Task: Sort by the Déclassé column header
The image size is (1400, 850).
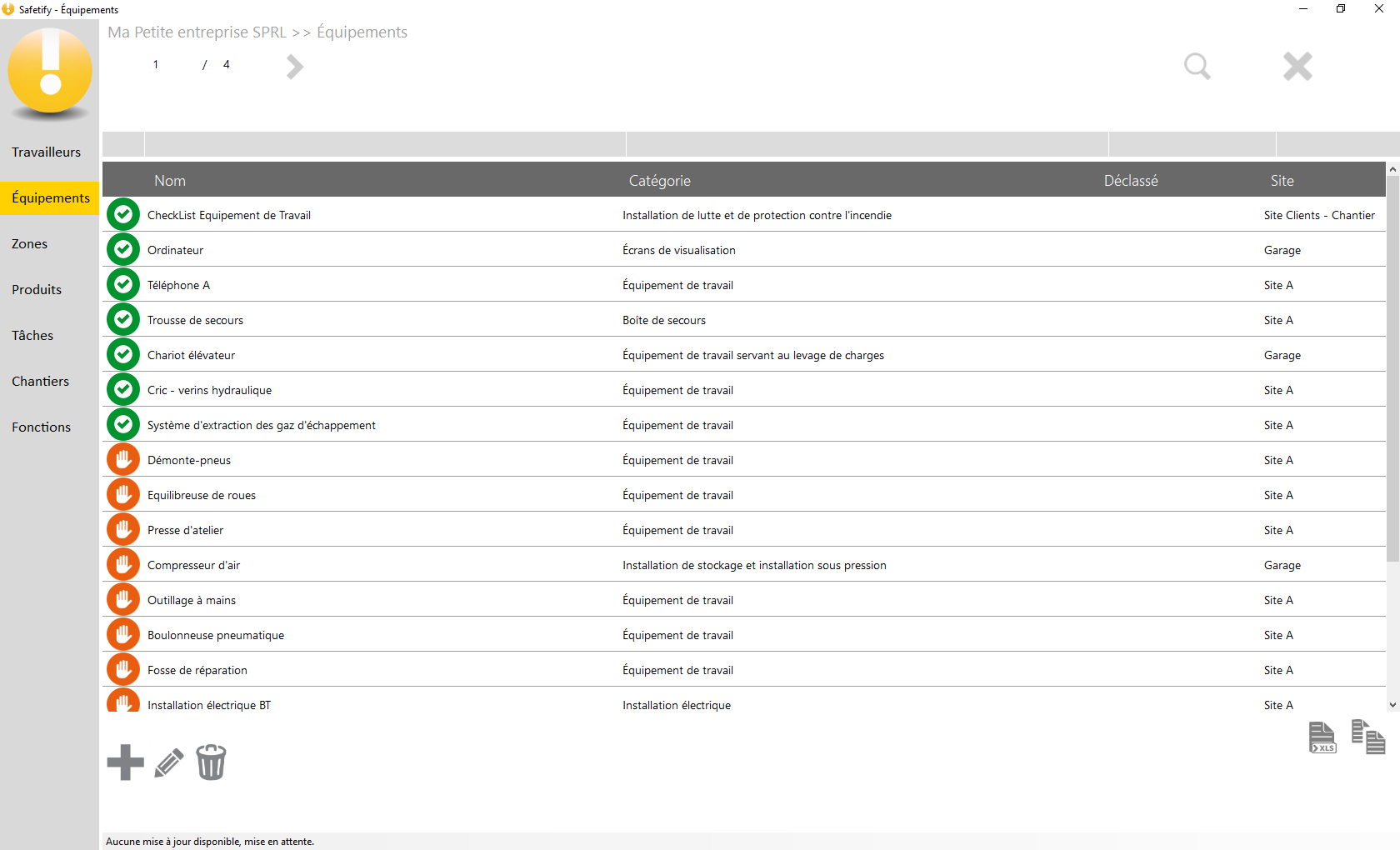Action: coord(1131,181)
